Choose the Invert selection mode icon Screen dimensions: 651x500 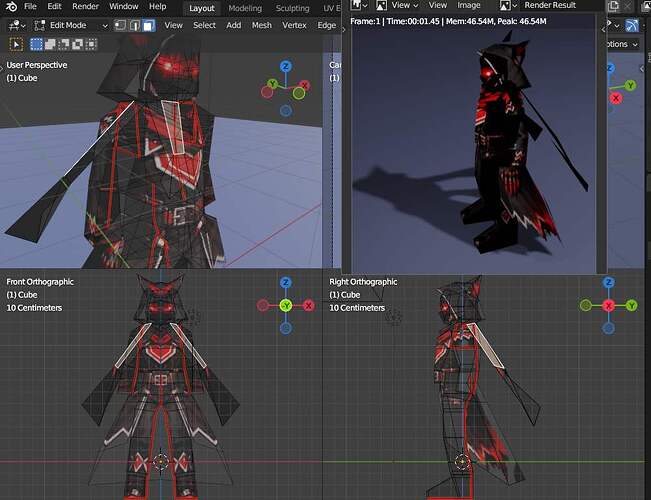77,44
